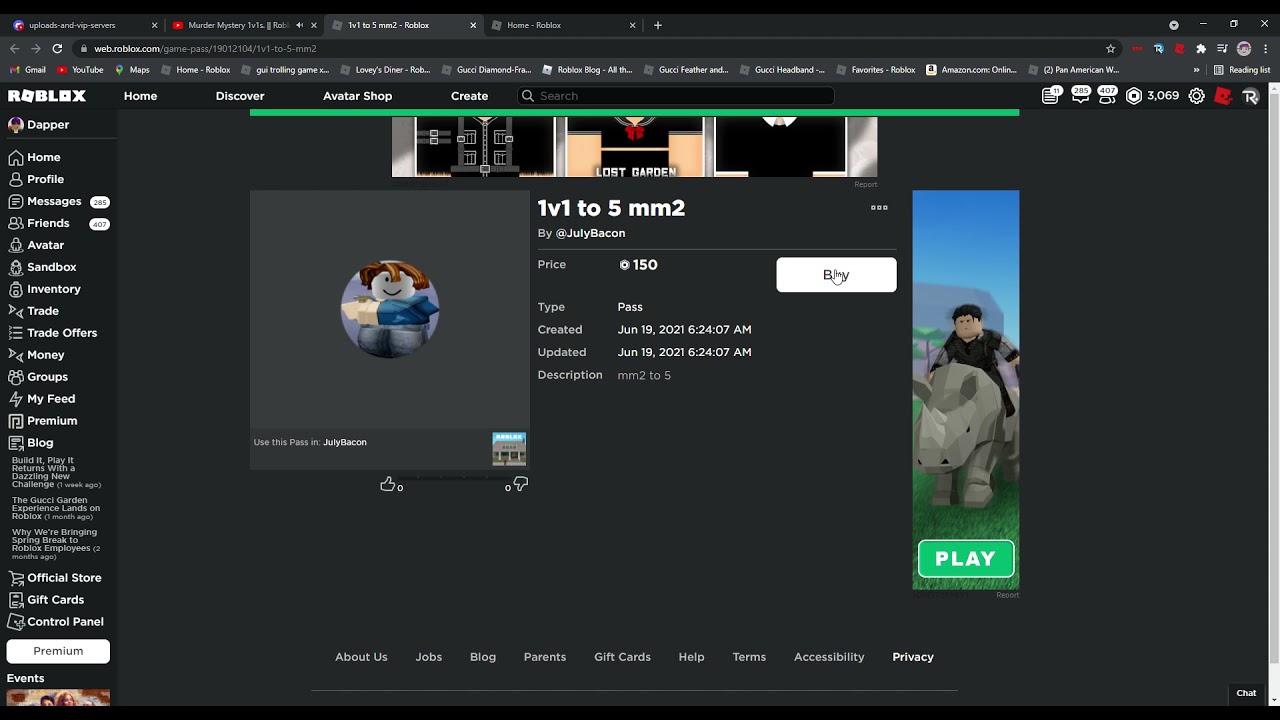This screenshot has height=720, width=1280.
Task: Open the Privacy footer link
Action: [x=913, y=657]
